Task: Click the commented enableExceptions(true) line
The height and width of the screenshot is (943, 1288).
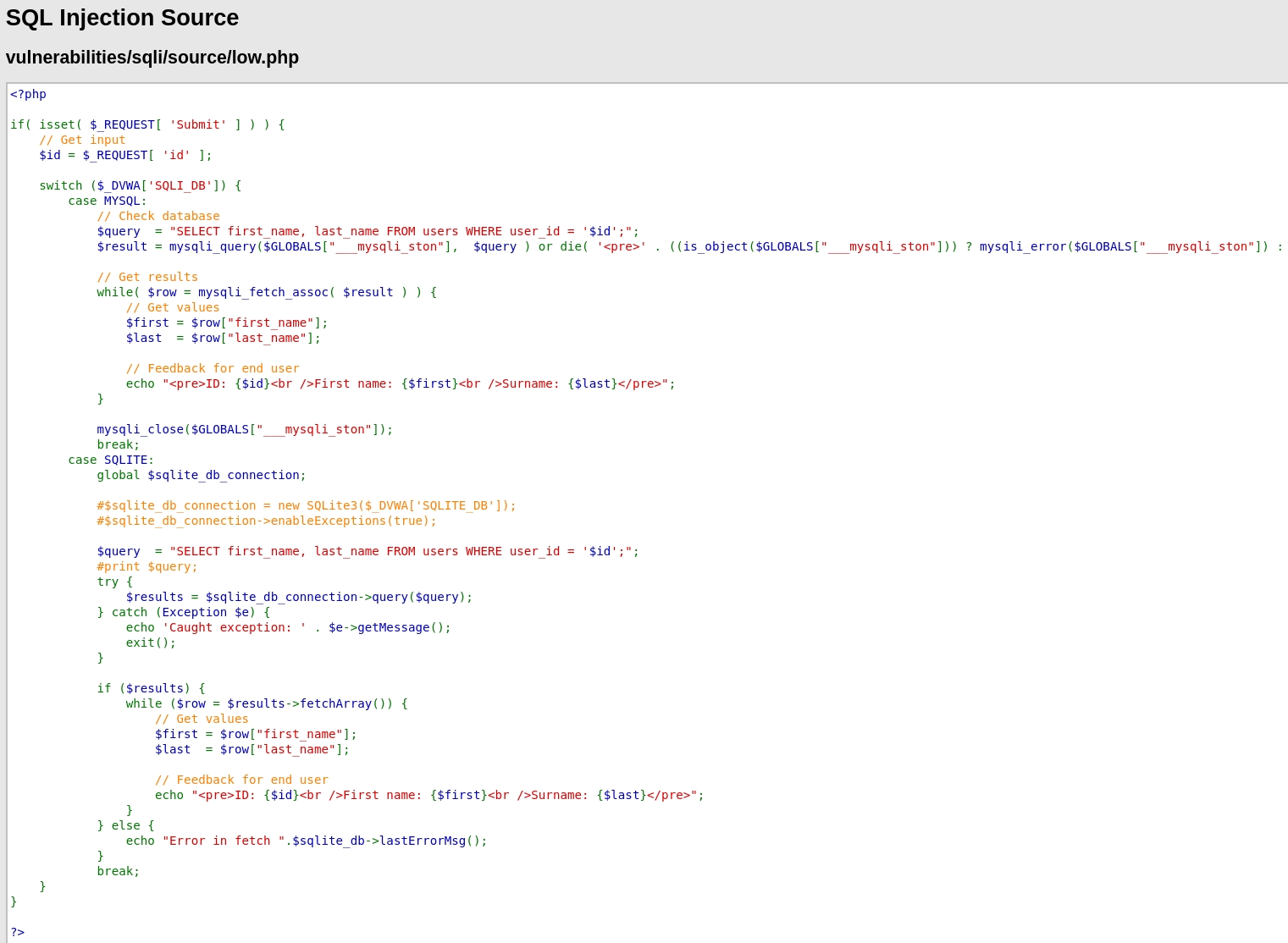Action: tap(267, 521)
